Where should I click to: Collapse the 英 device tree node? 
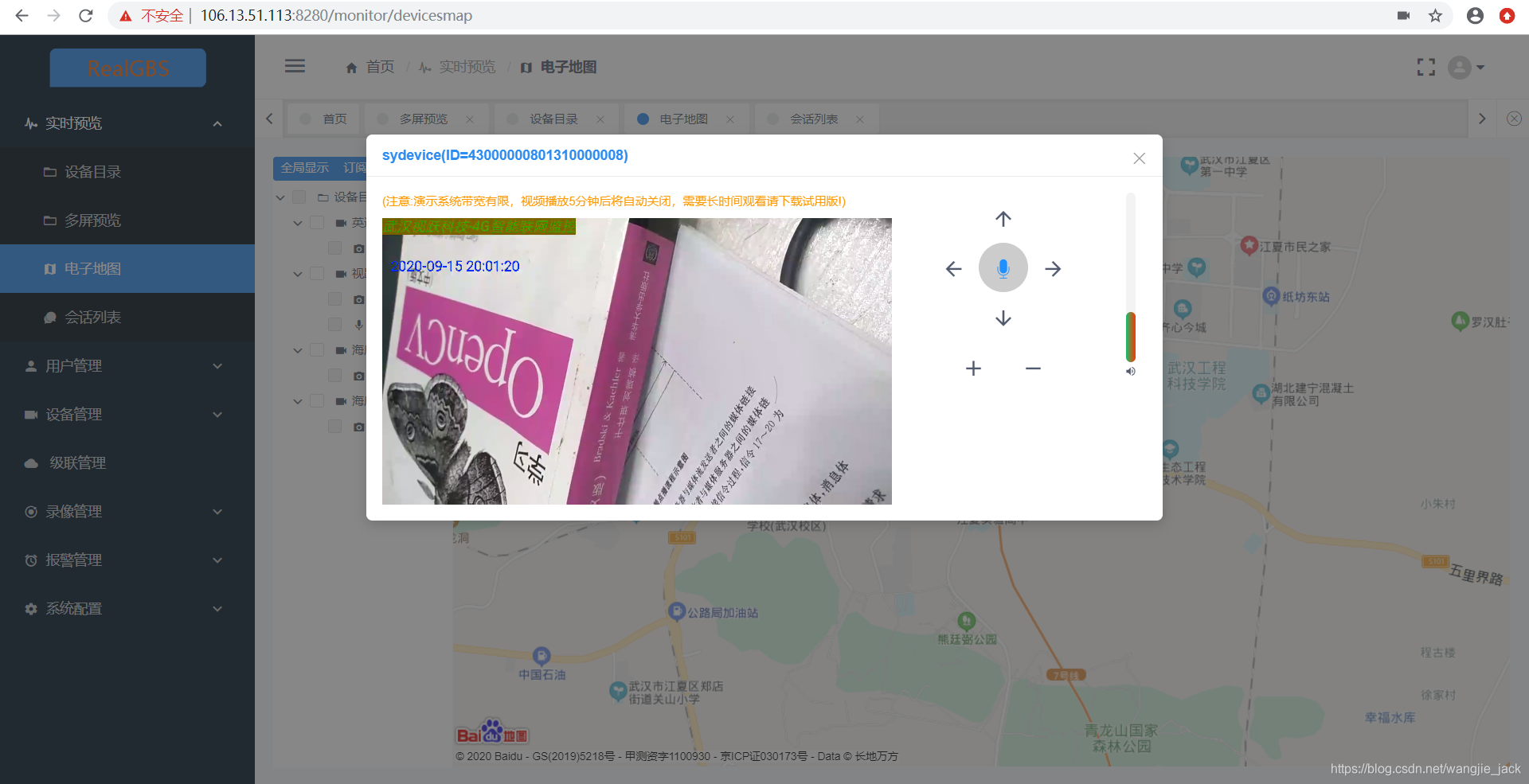(x=298, y=223)
